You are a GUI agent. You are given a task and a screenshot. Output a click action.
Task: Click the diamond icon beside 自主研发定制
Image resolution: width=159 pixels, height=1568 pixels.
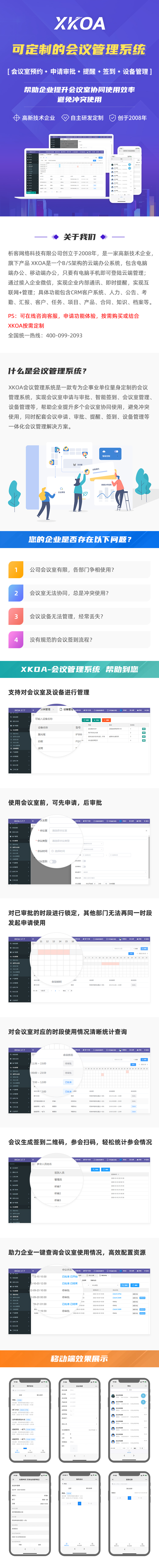click(65, 118)
